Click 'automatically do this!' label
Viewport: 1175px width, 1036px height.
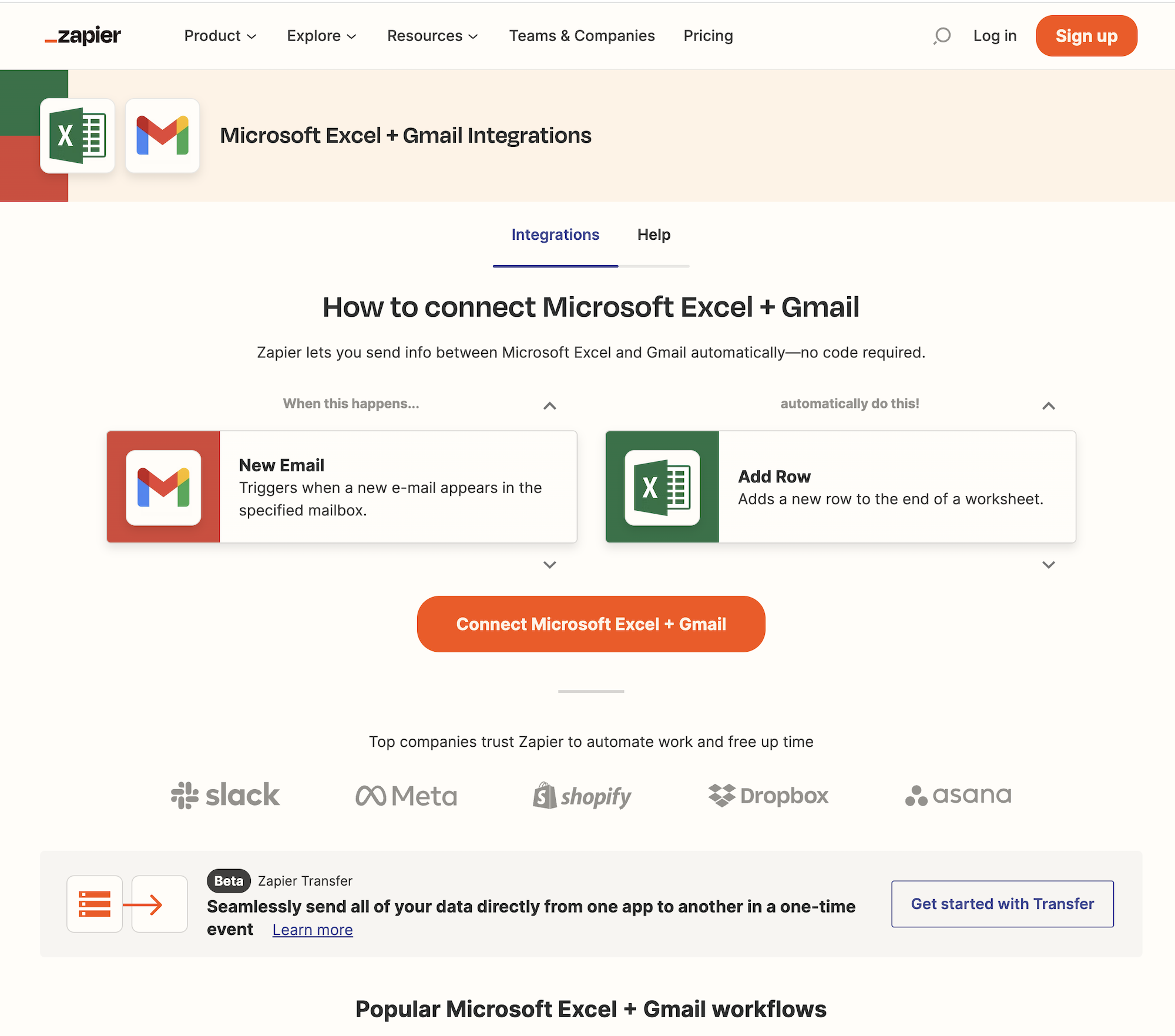(850, 404)
